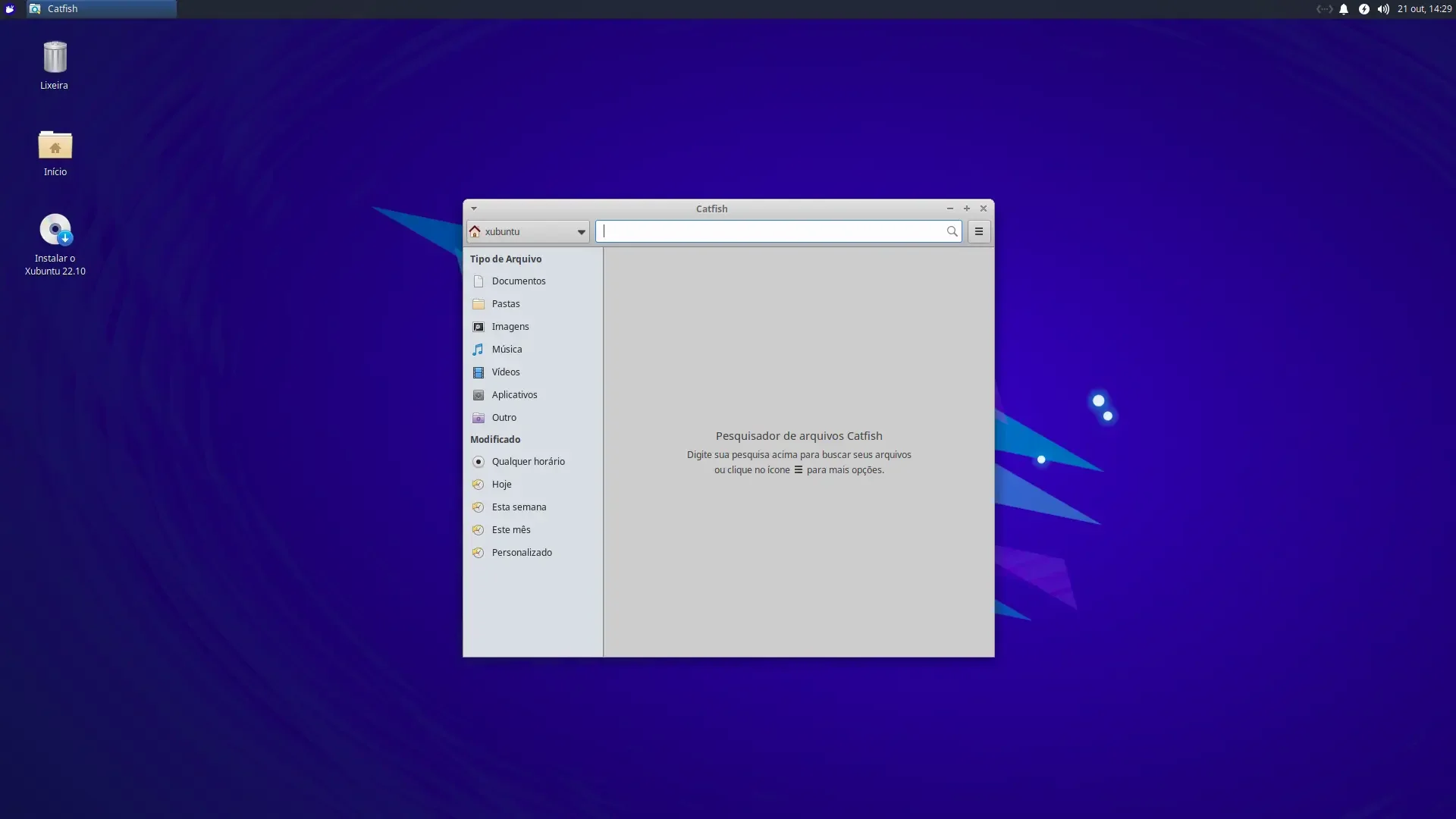Open the power manager tray icon
This screenshot has height=819, width=1456.
1363,9
